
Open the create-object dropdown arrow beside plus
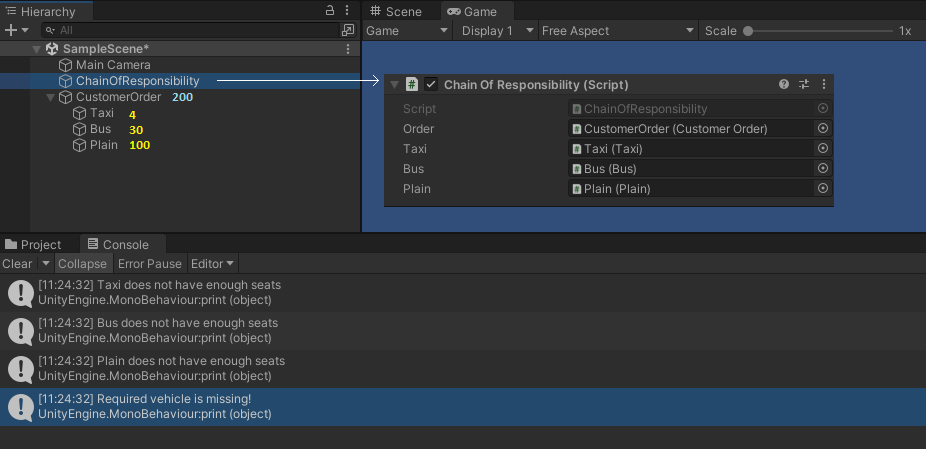tap(25, 30)
